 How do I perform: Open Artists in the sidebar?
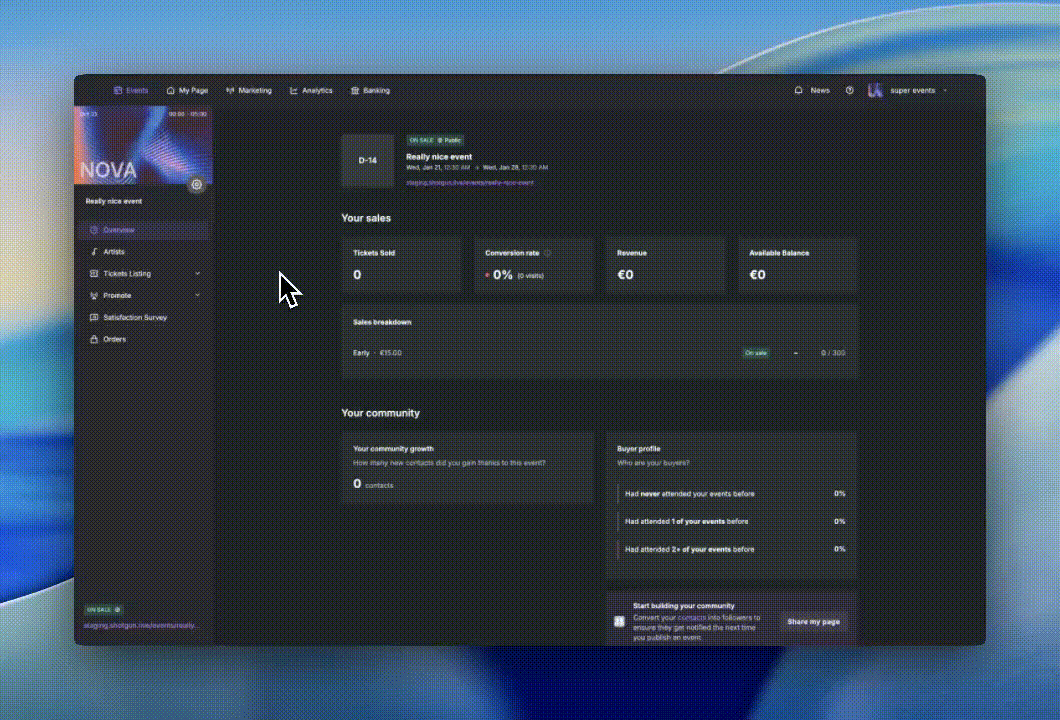pyautogui.click(x=143, y=251)
